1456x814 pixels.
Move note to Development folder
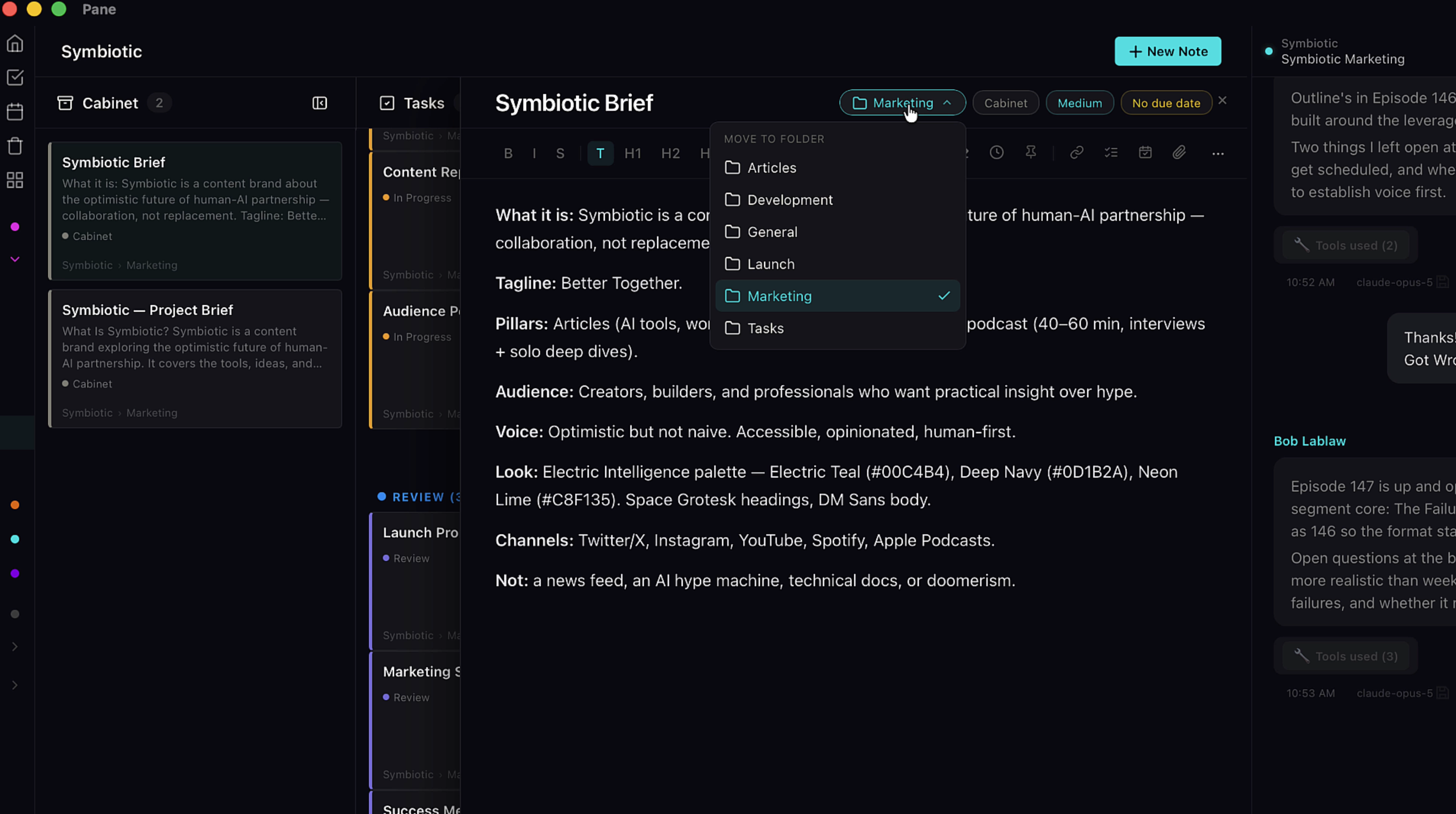[x=838, y=200]
